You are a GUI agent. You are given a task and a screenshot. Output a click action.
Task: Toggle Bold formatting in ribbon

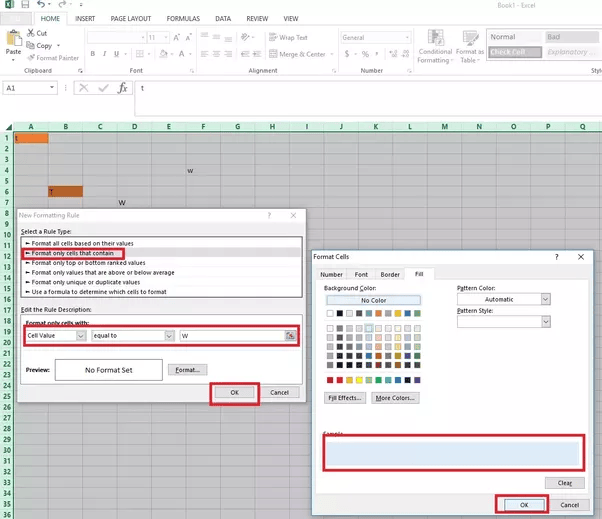[93, 54]
